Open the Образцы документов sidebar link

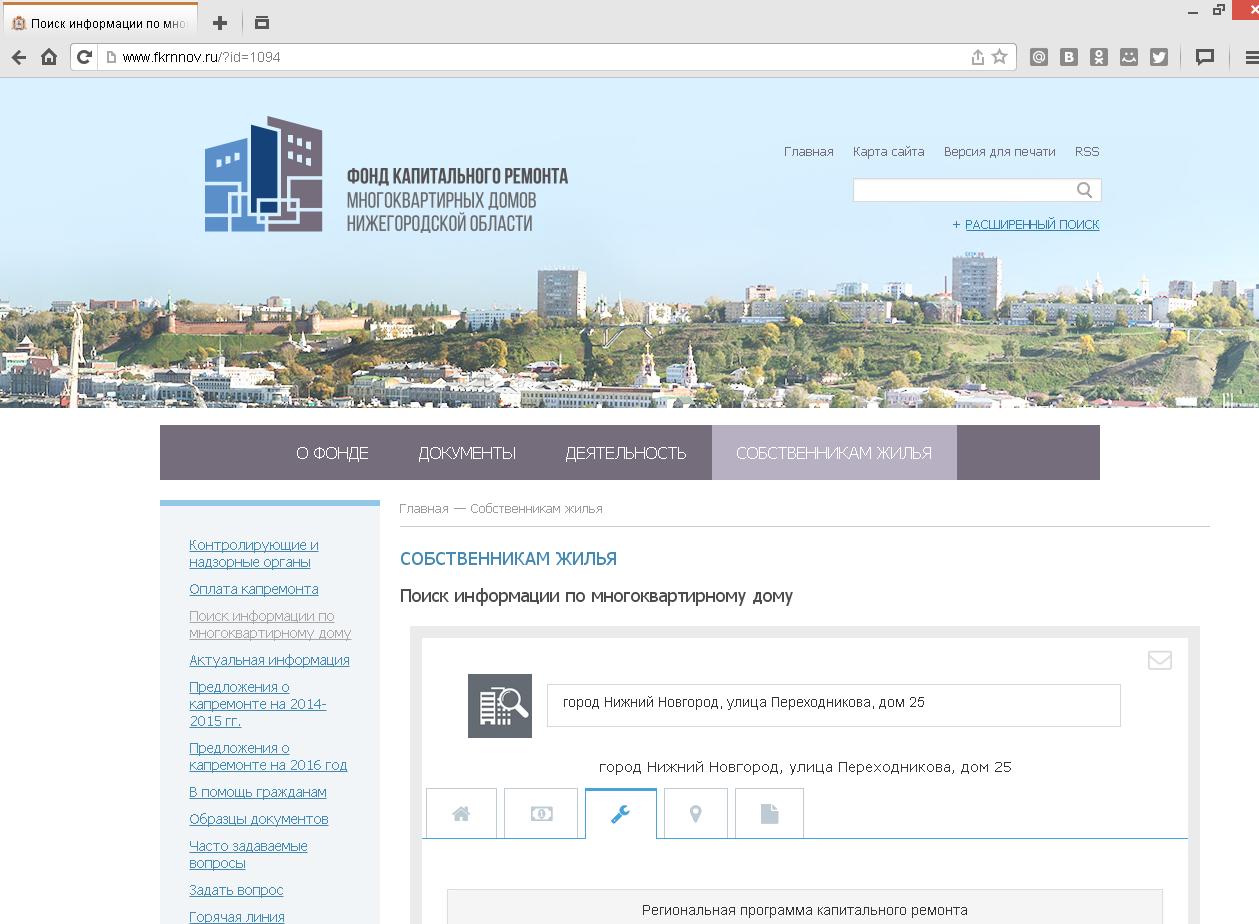258,819
